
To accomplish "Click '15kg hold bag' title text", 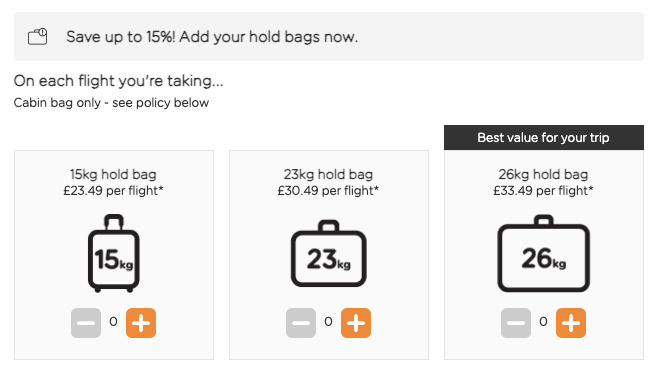I will click(113, 174).
